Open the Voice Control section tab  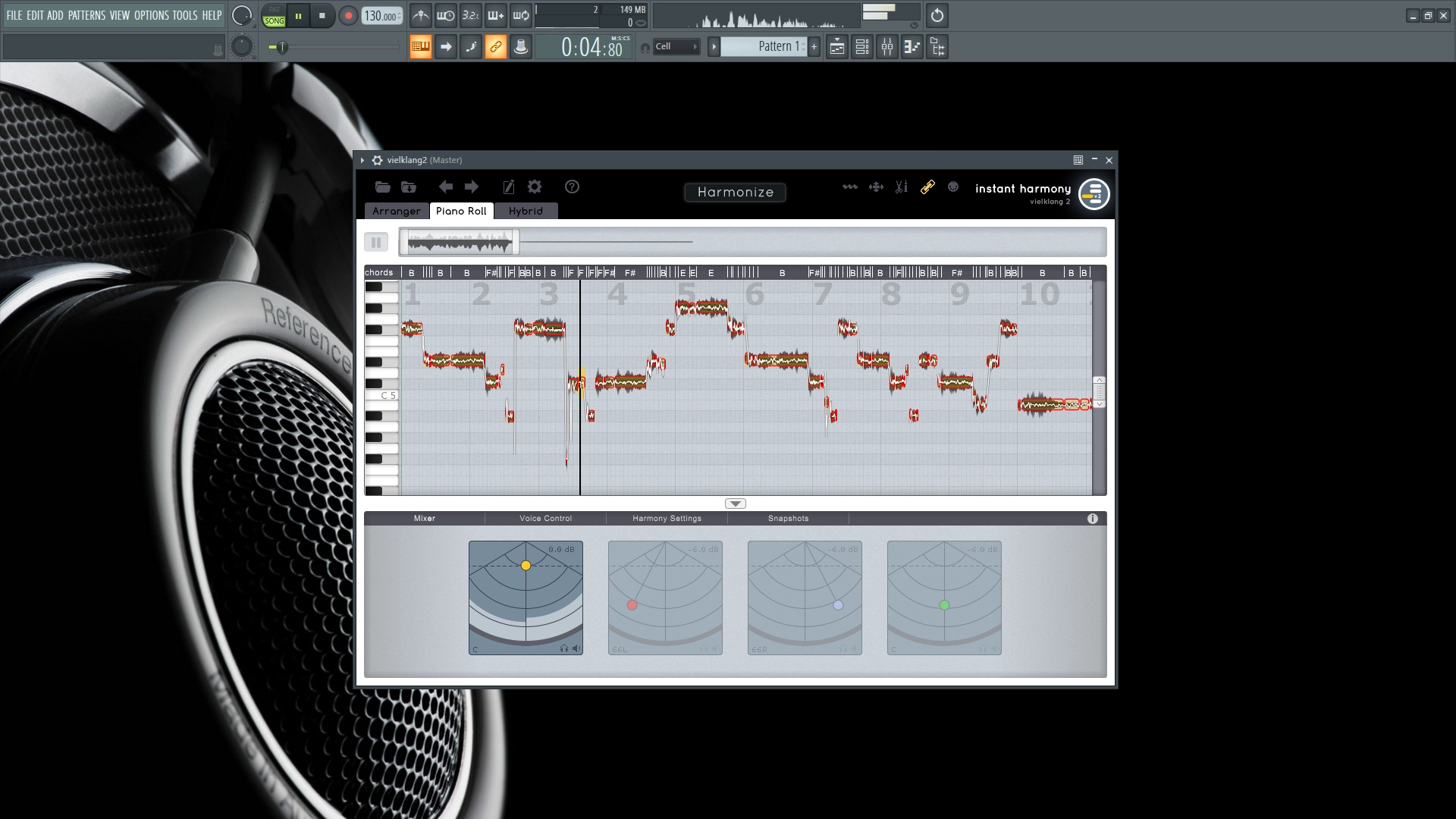[x=545, y=519]
